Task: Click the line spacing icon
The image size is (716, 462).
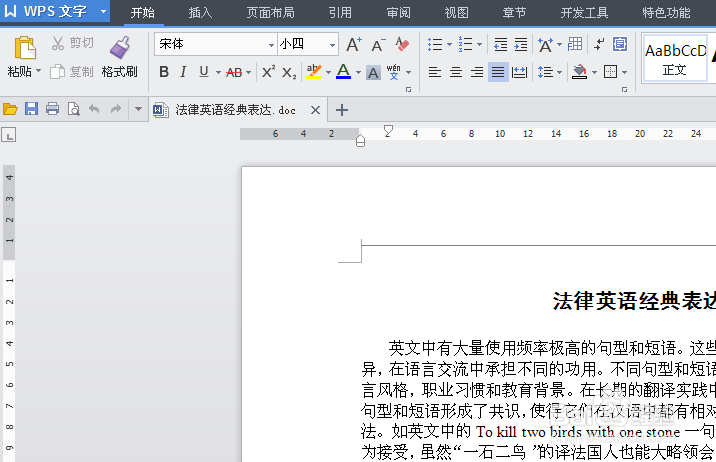Action: click(x=545, y=72)
